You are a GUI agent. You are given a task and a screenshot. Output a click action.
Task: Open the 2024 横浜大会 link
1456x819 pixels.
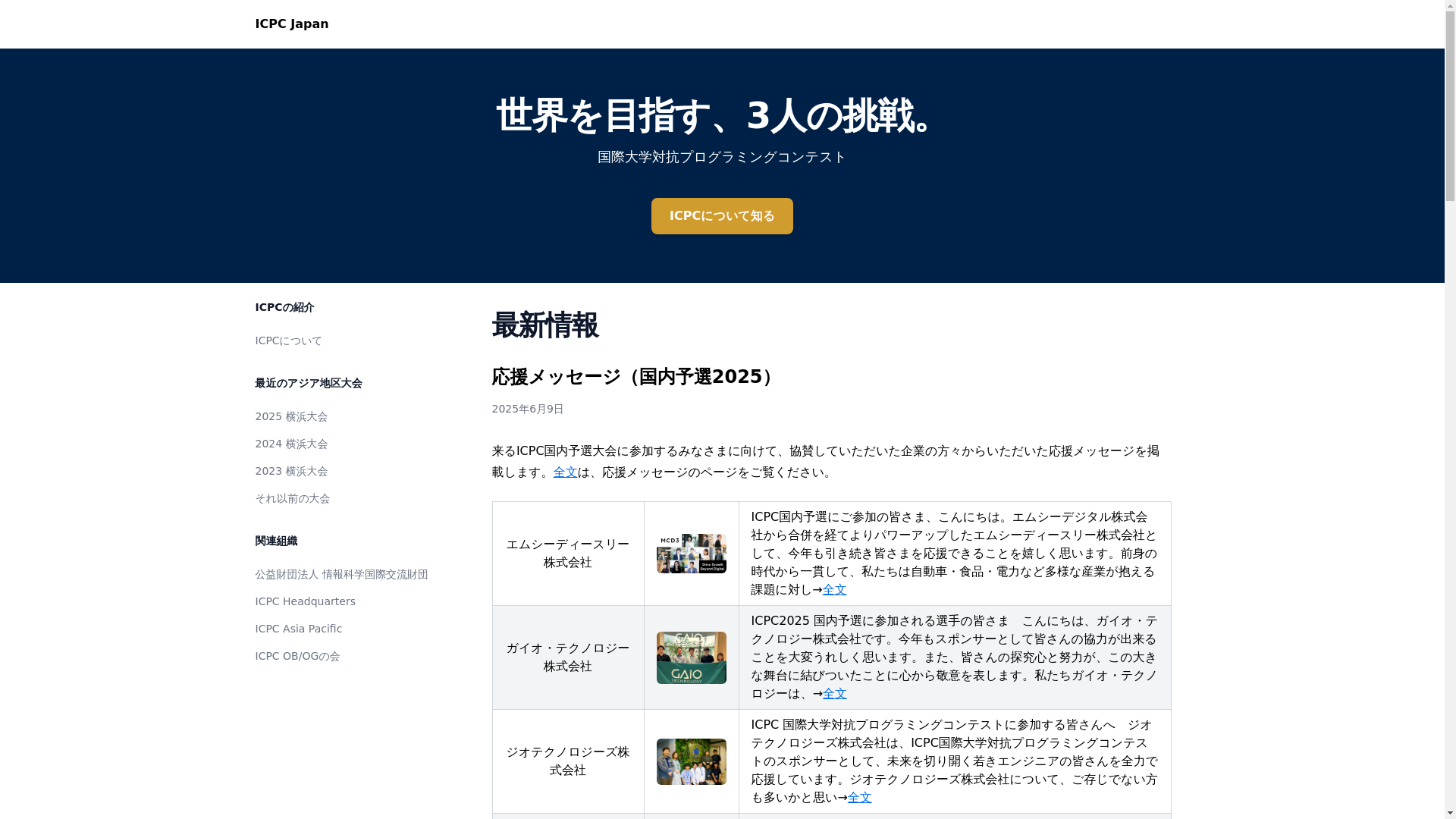291,444
